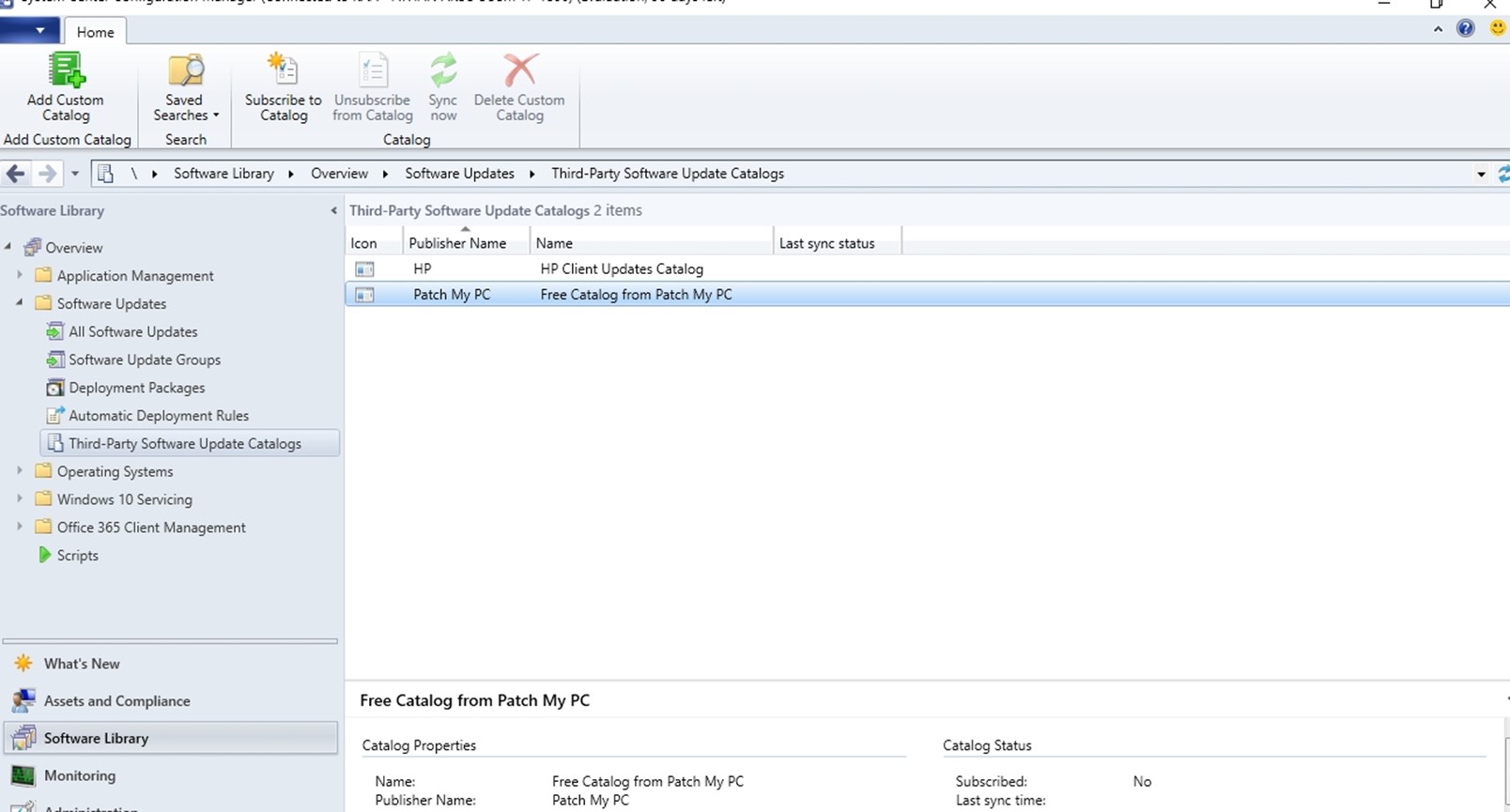Click the Catalog Properties section heading
Viewport: 1510px width, 812px height.
point(419,745)
